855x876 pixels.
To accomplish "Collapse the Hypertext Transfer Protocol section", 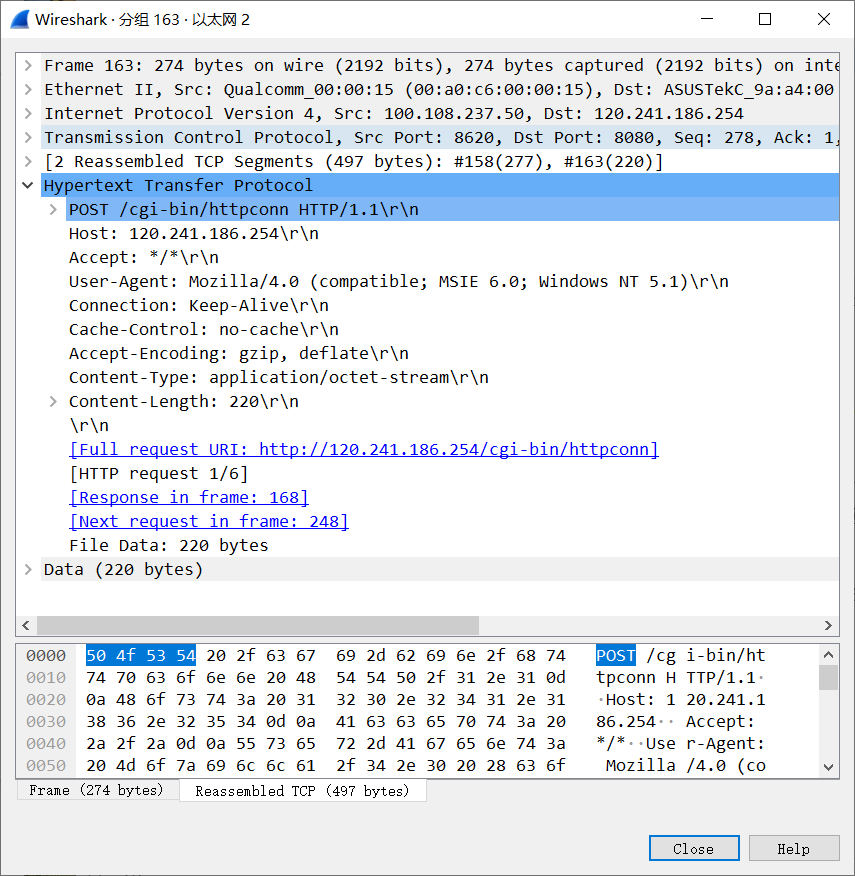I will [28, 185].
